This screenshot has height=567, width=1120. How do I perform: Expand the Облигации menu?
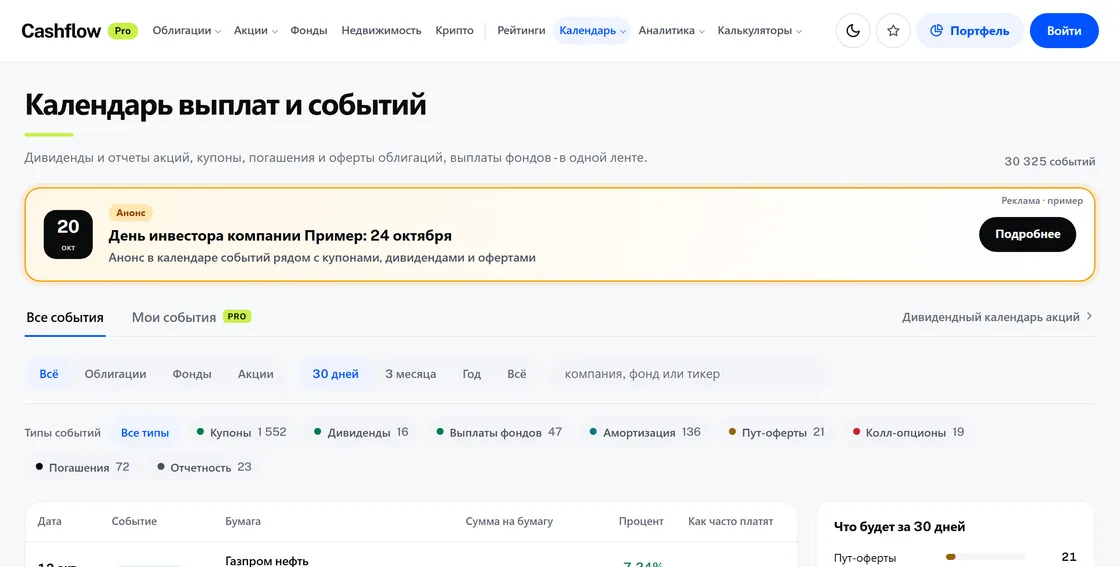(x=186, y=31)
